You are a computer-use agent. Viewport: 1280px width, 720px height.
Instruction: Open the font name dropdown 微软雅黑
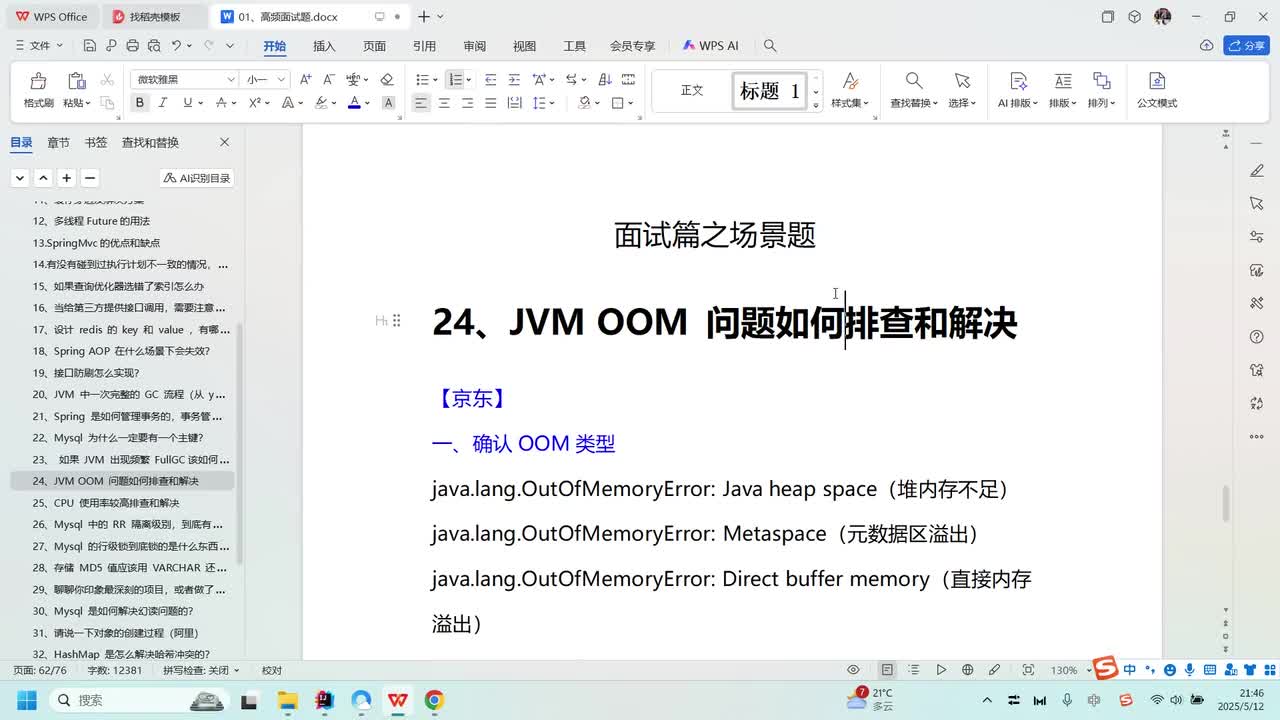[230, 79]
